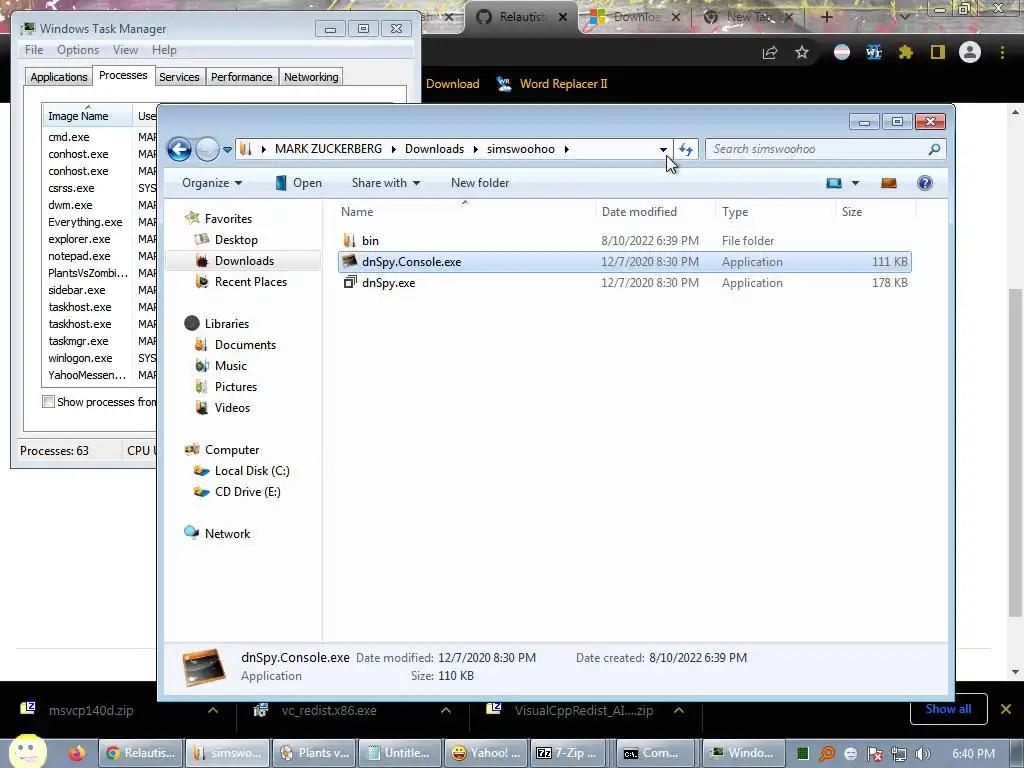Click the network tray icon
Image resolution: width=1024 pixels, height=768 pixels.
coord(899,754)
